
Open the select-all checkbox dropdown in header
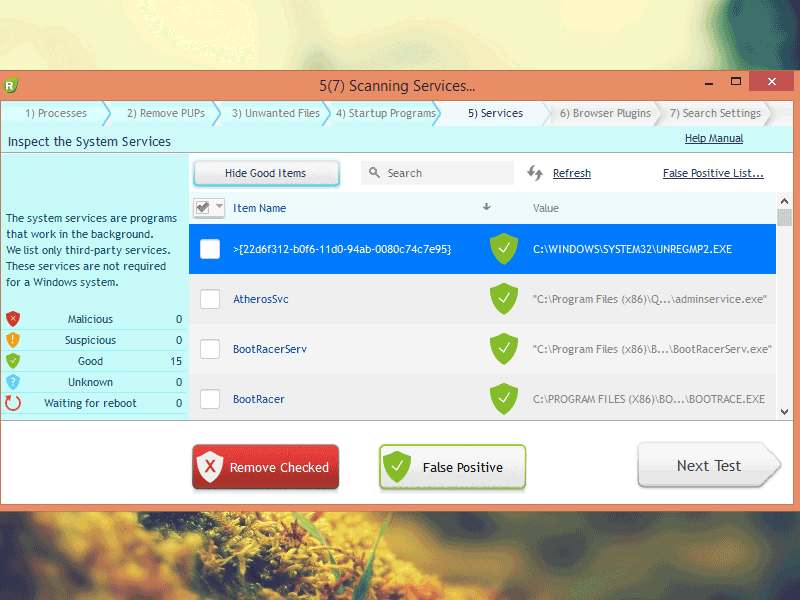[219, 208]
